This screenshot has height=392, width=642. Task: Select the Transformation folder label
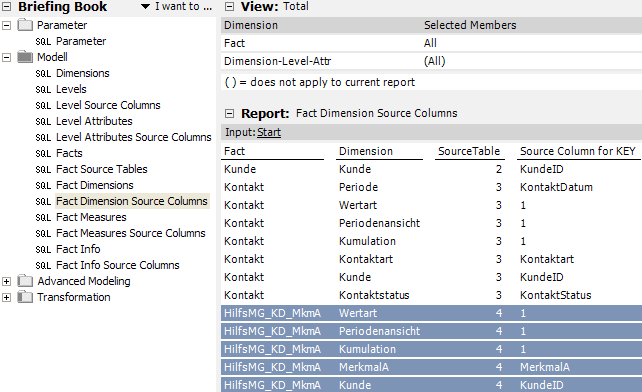point(74,297)
